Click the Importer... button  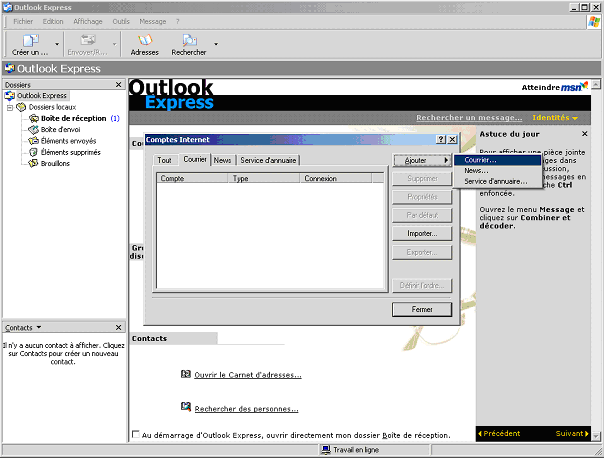point(422,234)
